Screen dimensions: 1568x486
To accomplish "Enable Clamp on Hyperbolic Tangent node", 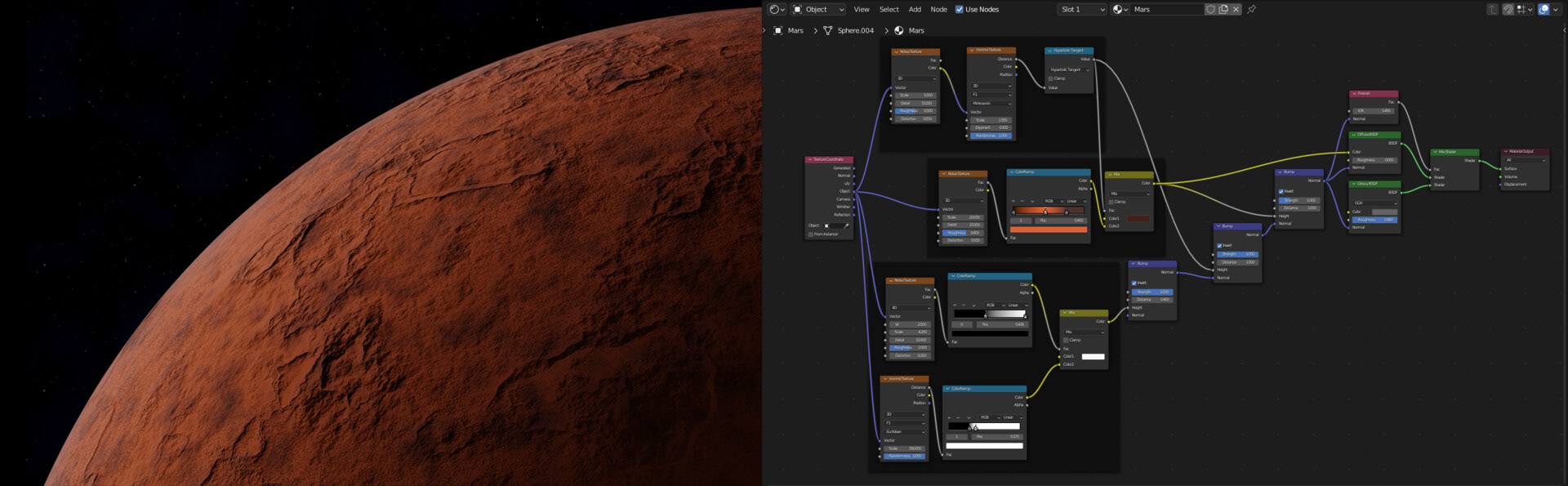I will click(x=1051, y=78).
